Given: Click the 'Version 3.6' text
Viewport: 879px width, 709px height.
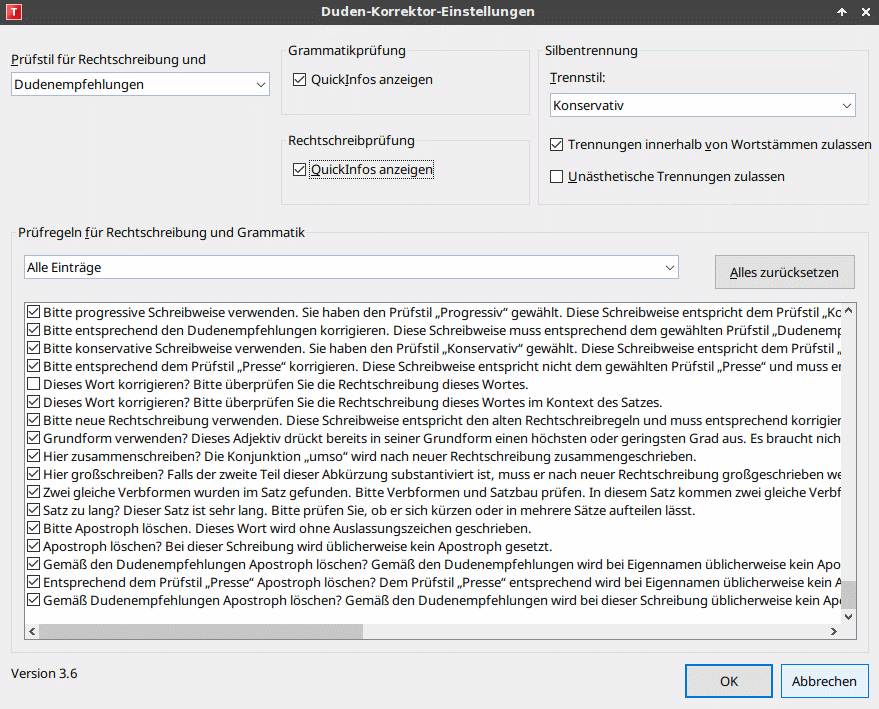Looking at the screenshot, I should [x=44, y=673].
